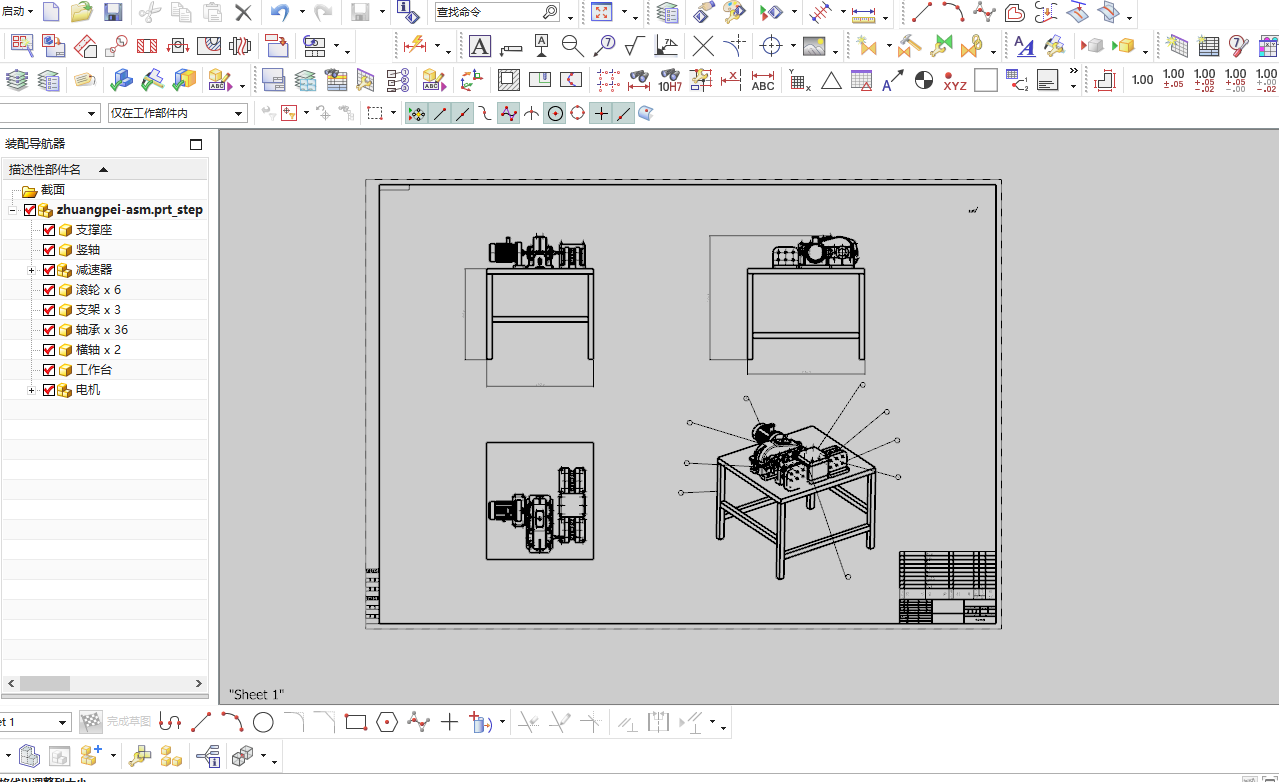This screenshot has height=782, width=1279.
Task: Click the Balloon number 7 annotation icon
Action: click(605, 46)
